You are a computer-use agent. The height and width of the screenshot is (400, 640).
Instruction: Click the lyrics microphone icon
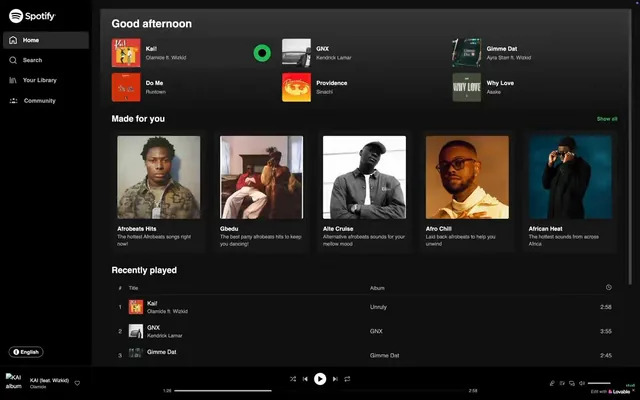(x=552, y=383)
